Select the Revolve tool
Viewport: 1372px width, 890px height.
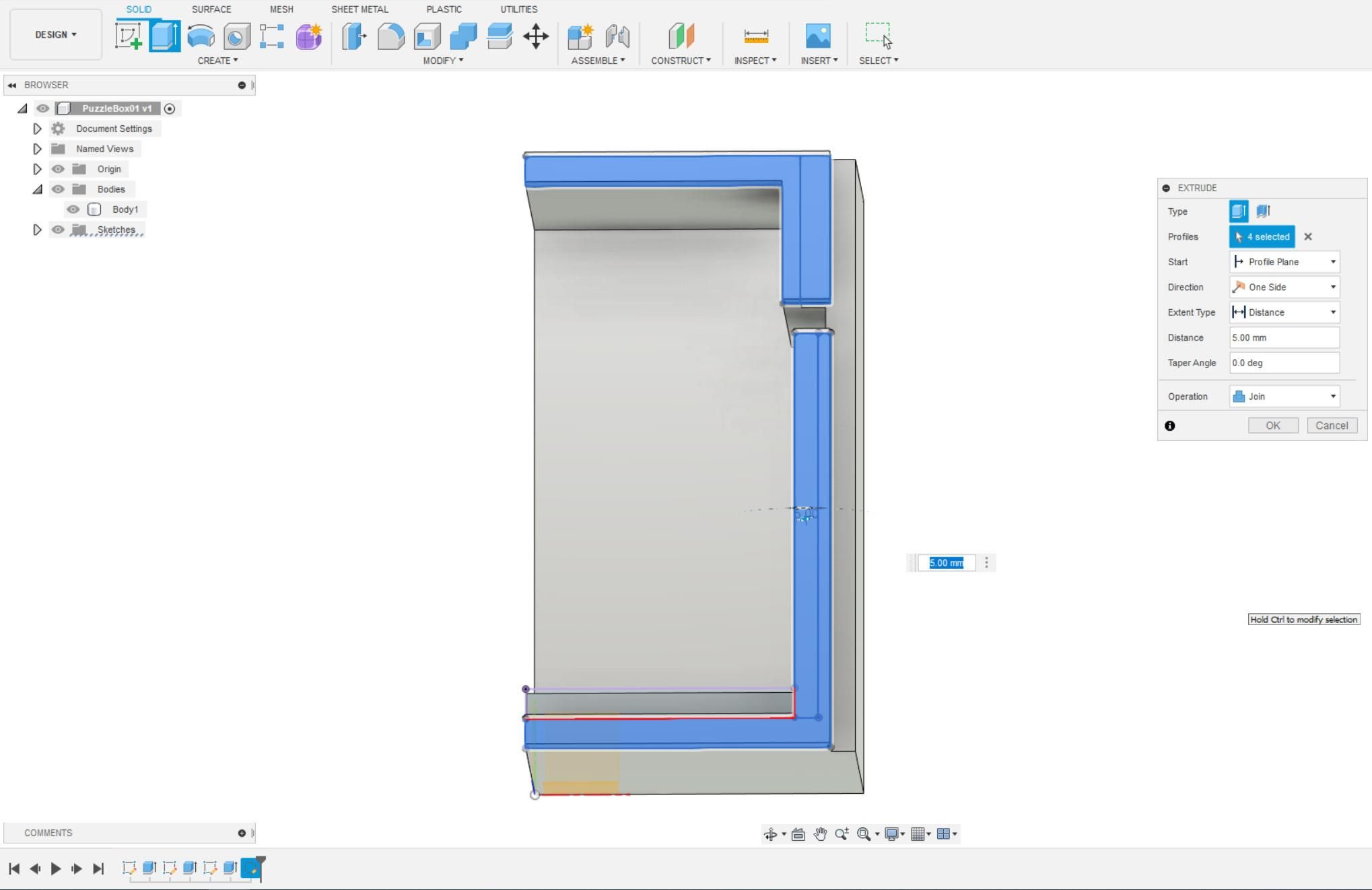coord(201,36)
